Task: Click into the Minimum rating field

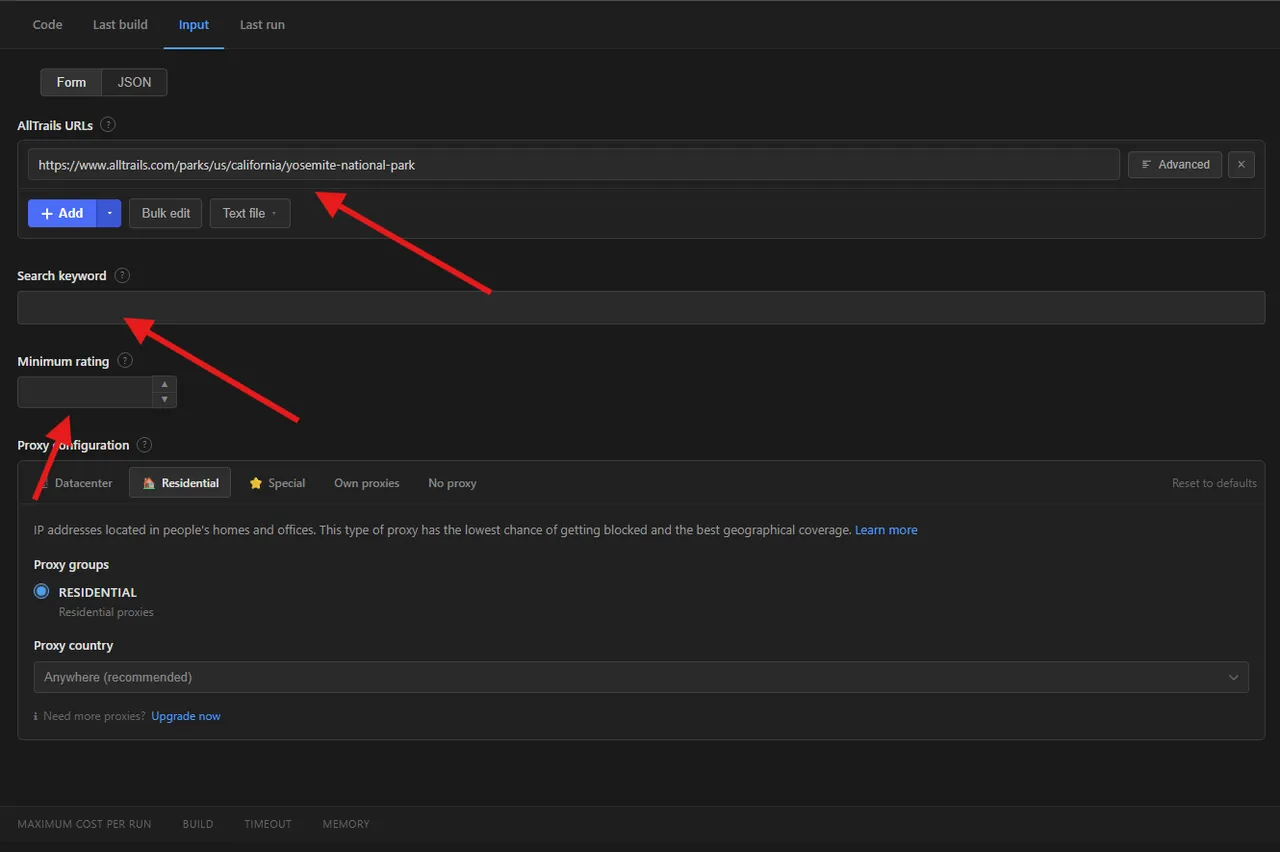Action: pos(85,392)
